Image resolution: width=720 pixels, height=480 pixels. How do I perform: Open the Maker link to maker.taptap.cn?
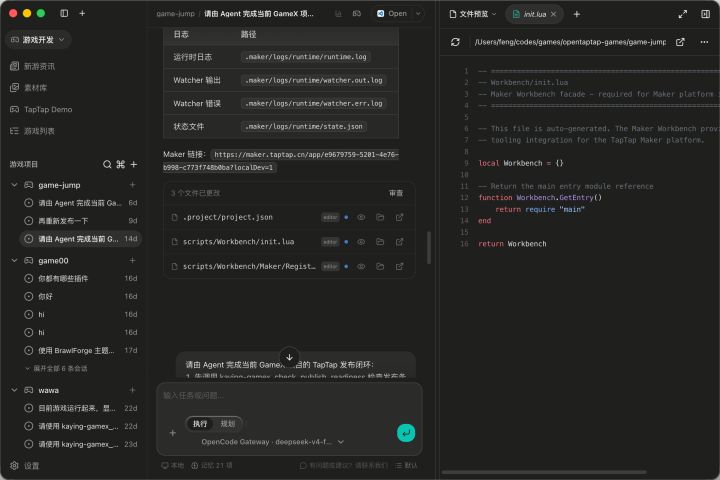tap(281, 161)
